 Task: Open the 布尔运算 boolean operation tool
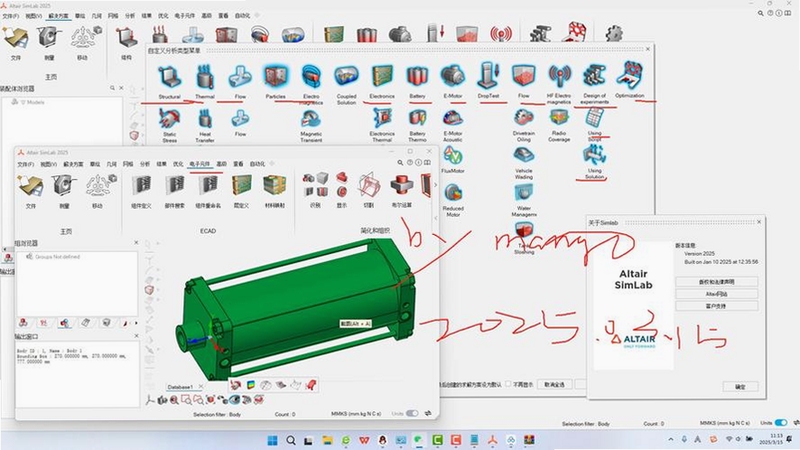click(x=402, y=185)
